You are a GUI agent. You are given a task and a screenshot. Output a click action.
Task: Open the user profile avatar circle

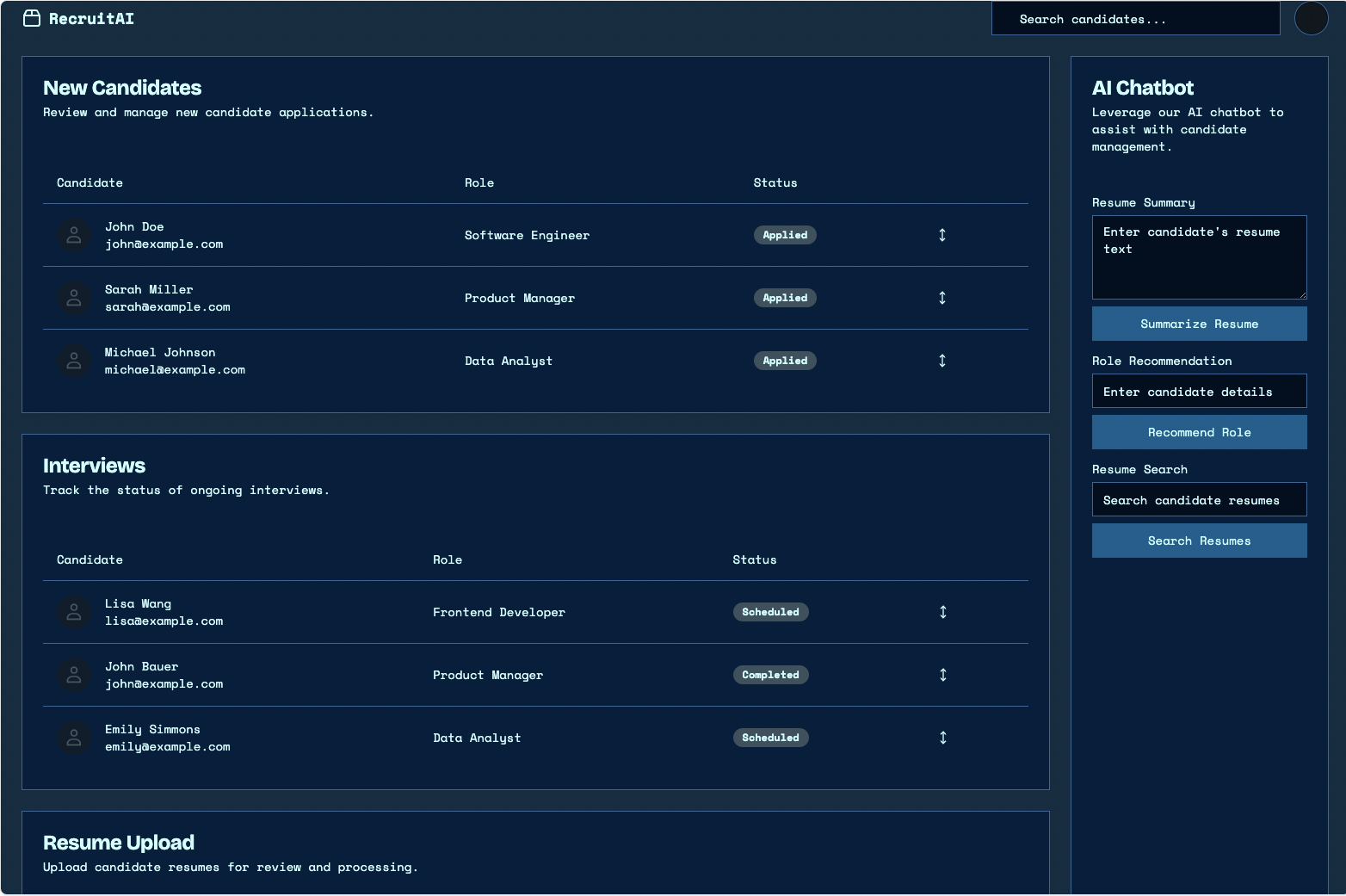1311,19
